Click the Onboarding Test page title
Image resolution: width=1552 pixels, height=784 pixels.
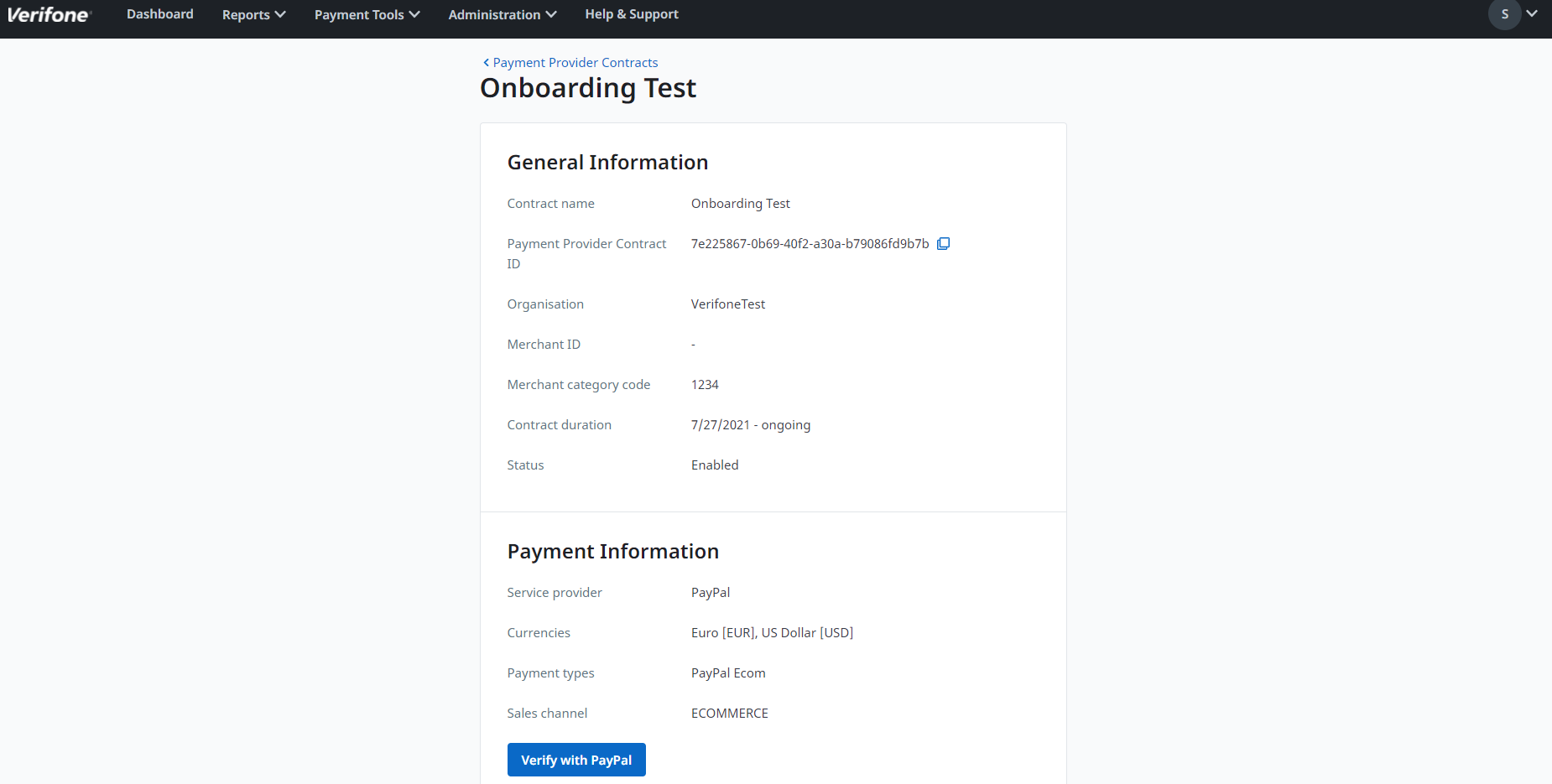(588, 88)
